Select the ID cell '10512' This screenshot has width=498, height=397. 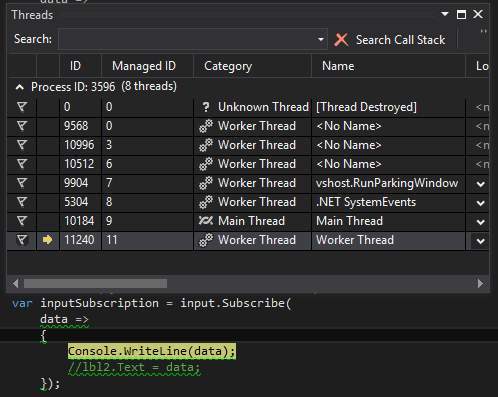(x=80, y=164)
